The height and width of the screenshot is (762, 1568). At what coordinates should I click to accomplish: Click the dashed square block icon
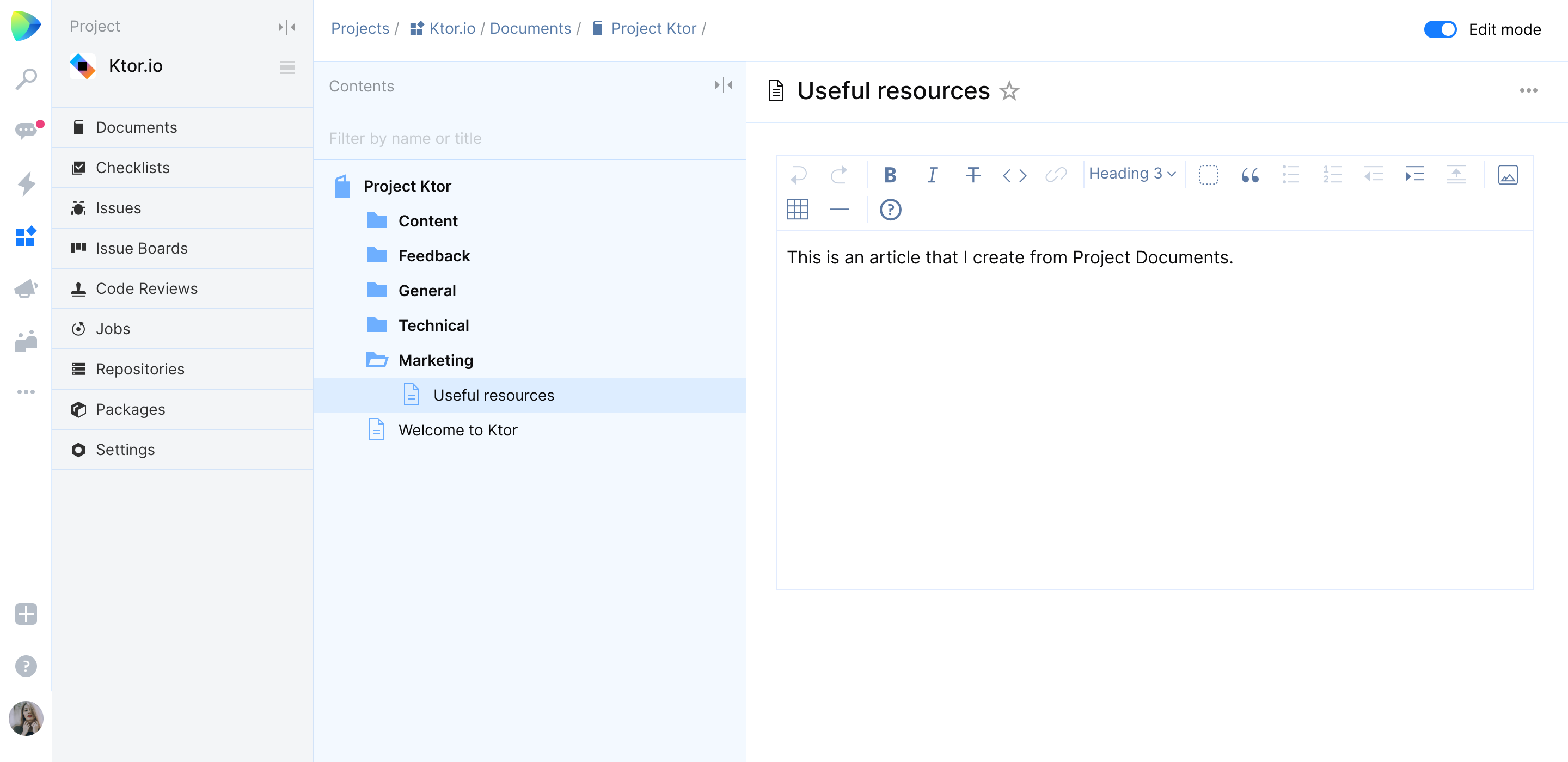(1208, 175)
